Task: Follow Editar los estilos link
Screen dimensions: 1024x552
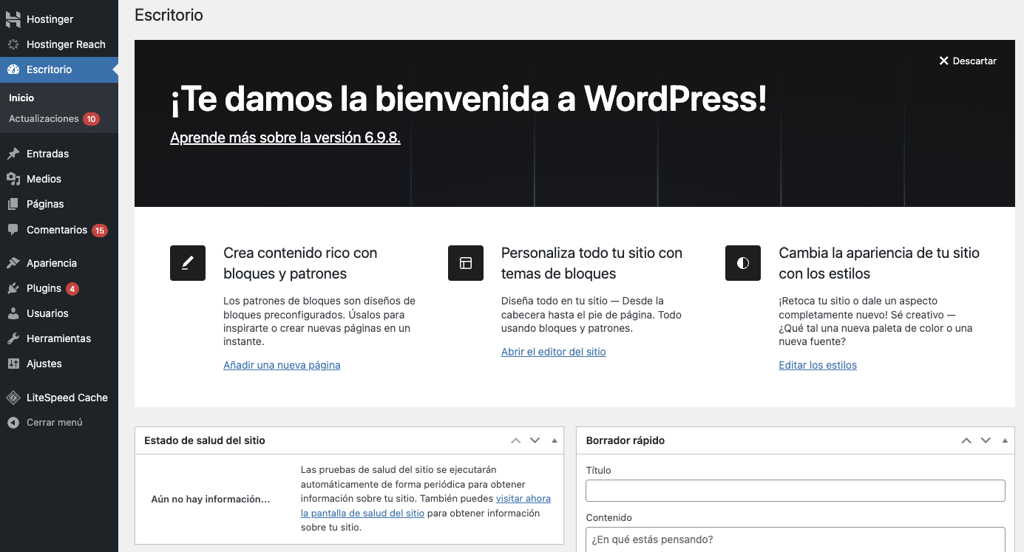Action: tap(818, 365)
